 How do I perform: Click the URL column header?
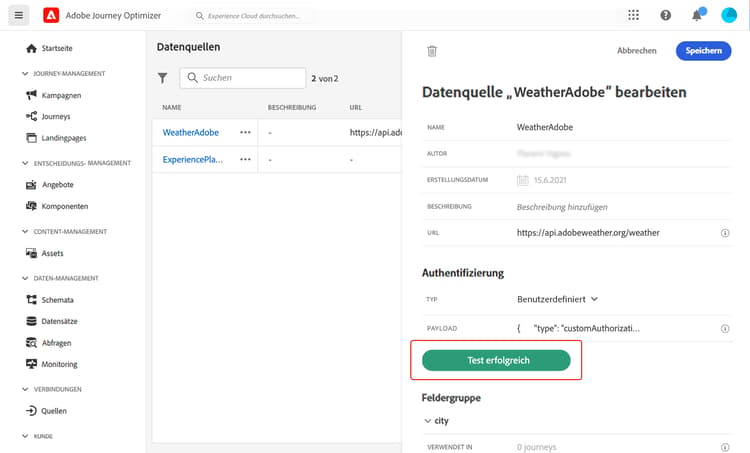[355, 108]
